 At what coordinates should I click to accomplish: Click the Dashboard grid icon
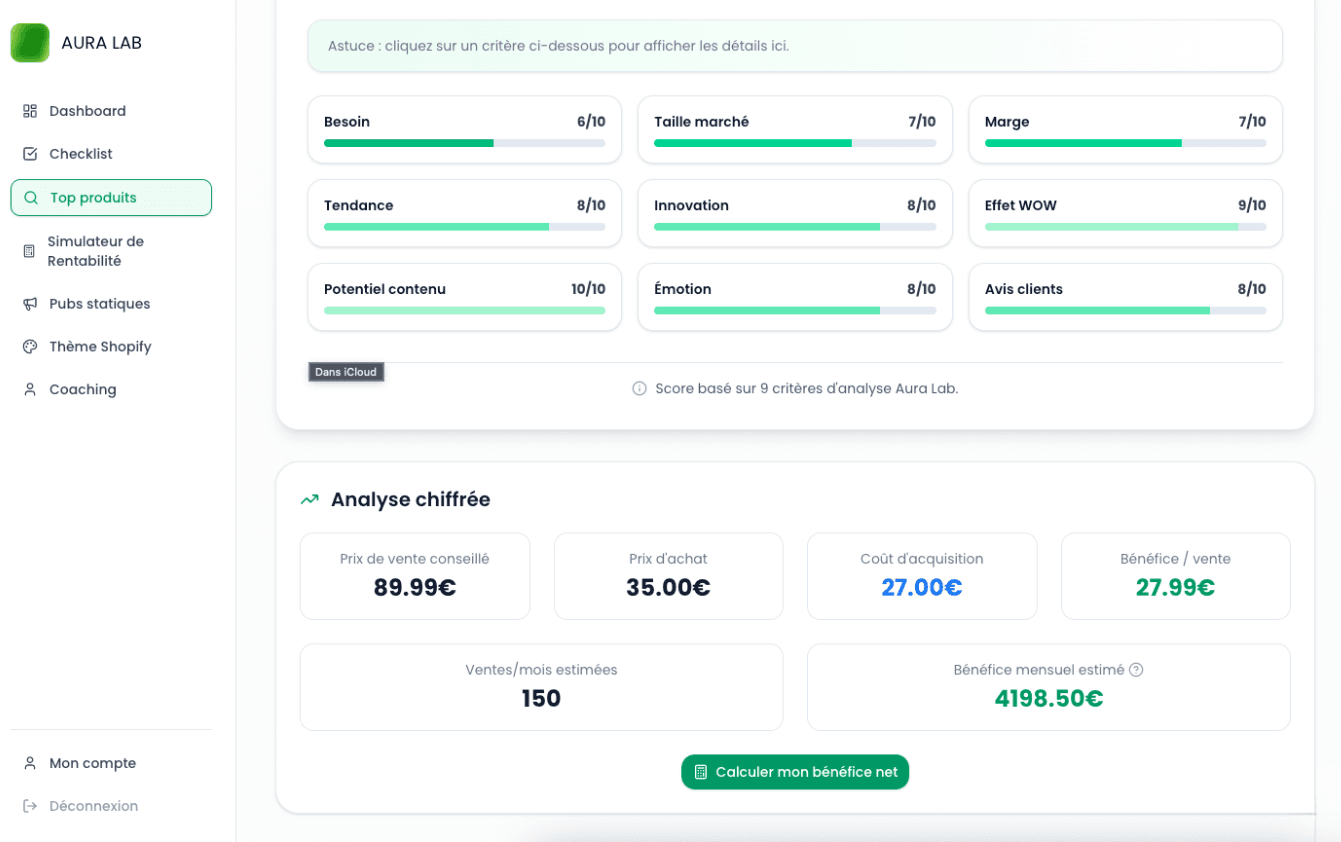pos(30,111)
